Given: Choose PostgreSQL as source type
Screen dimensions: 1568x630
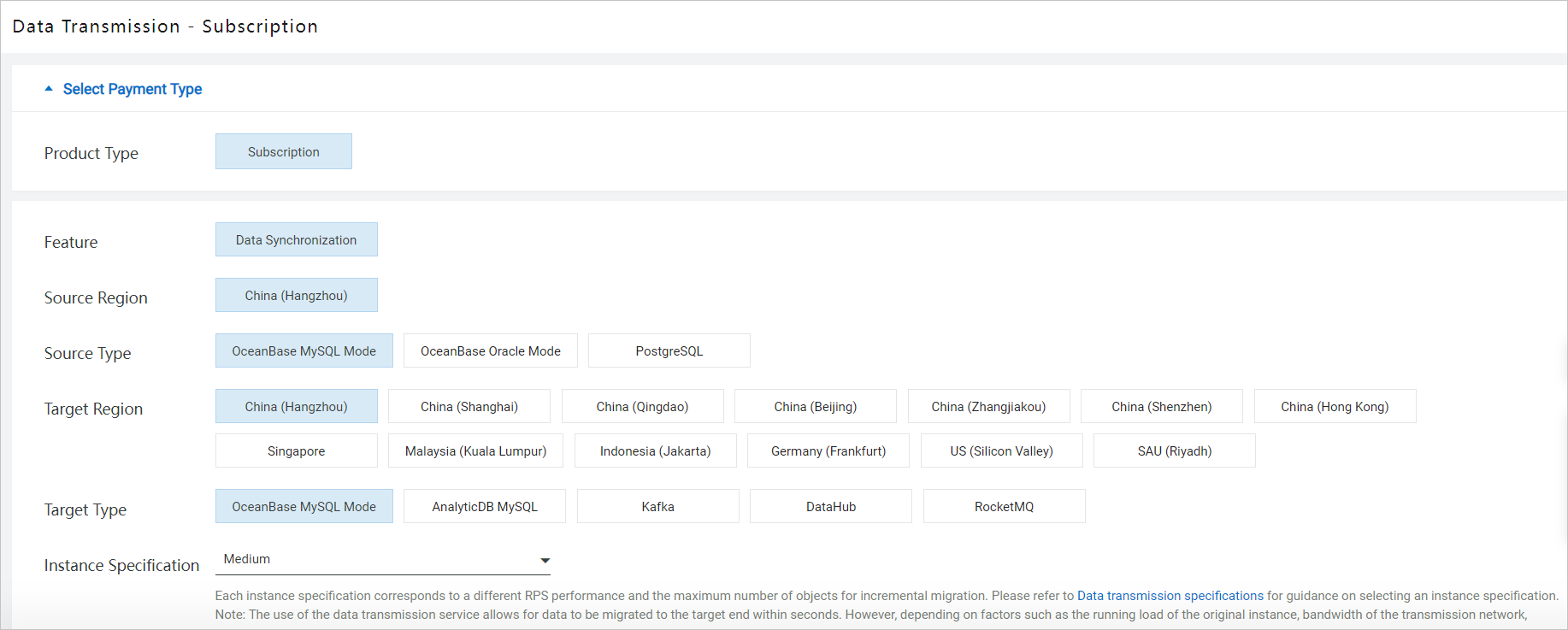Looking at the screenshot, I should pos(669,351).
